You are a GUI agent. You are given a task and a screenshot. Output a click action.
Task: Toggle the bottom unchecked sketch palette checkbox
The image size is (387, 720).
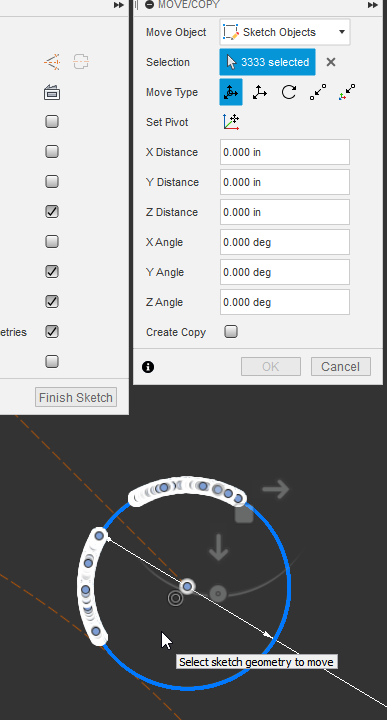(x=52, y=361)
